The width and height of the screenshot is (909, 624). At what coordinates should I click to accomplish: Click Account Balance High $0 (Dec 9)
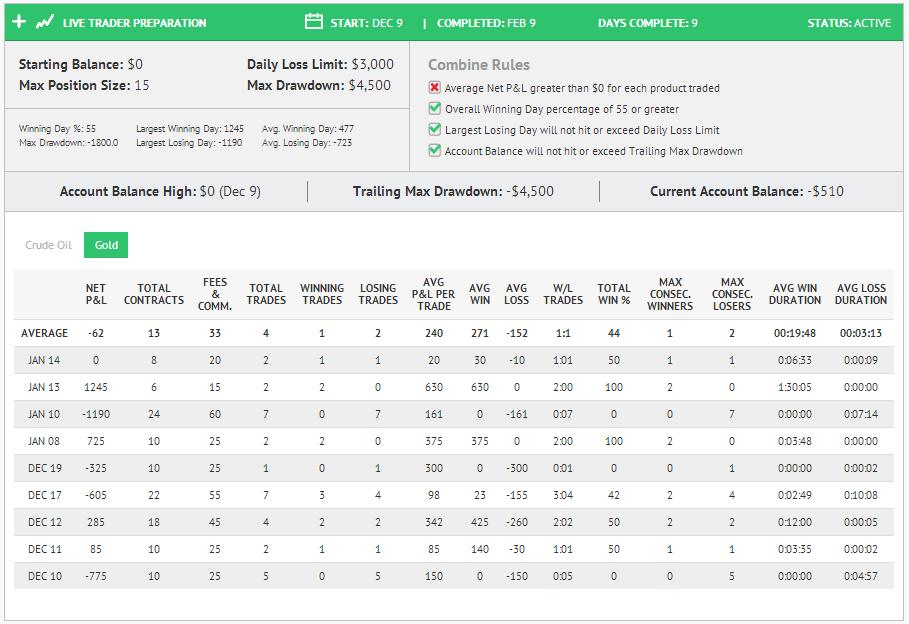(x=160, y=191)
